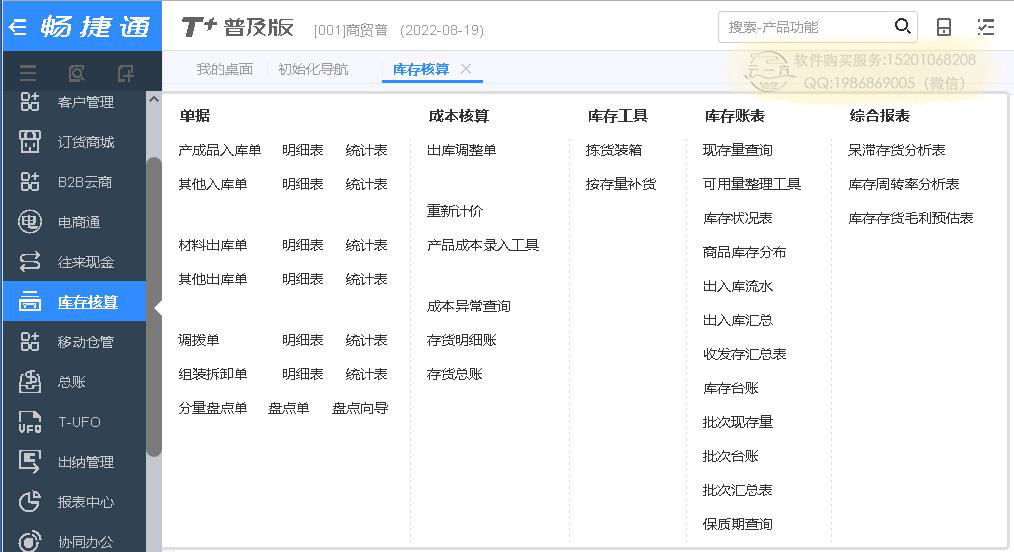
Task: Open the hamburger menu in sidebar toolbar
Action: (x=28, y=73)
